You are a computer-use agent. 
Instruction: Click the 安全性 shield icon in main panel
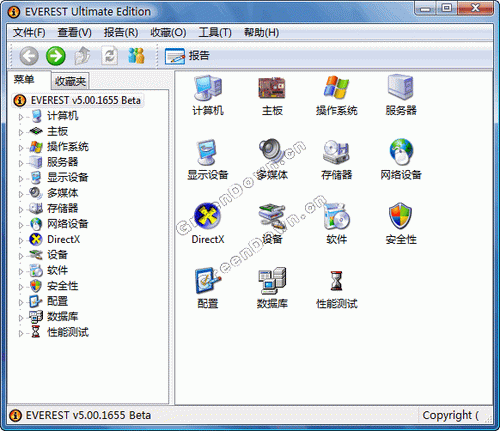(x=401, y=216)
